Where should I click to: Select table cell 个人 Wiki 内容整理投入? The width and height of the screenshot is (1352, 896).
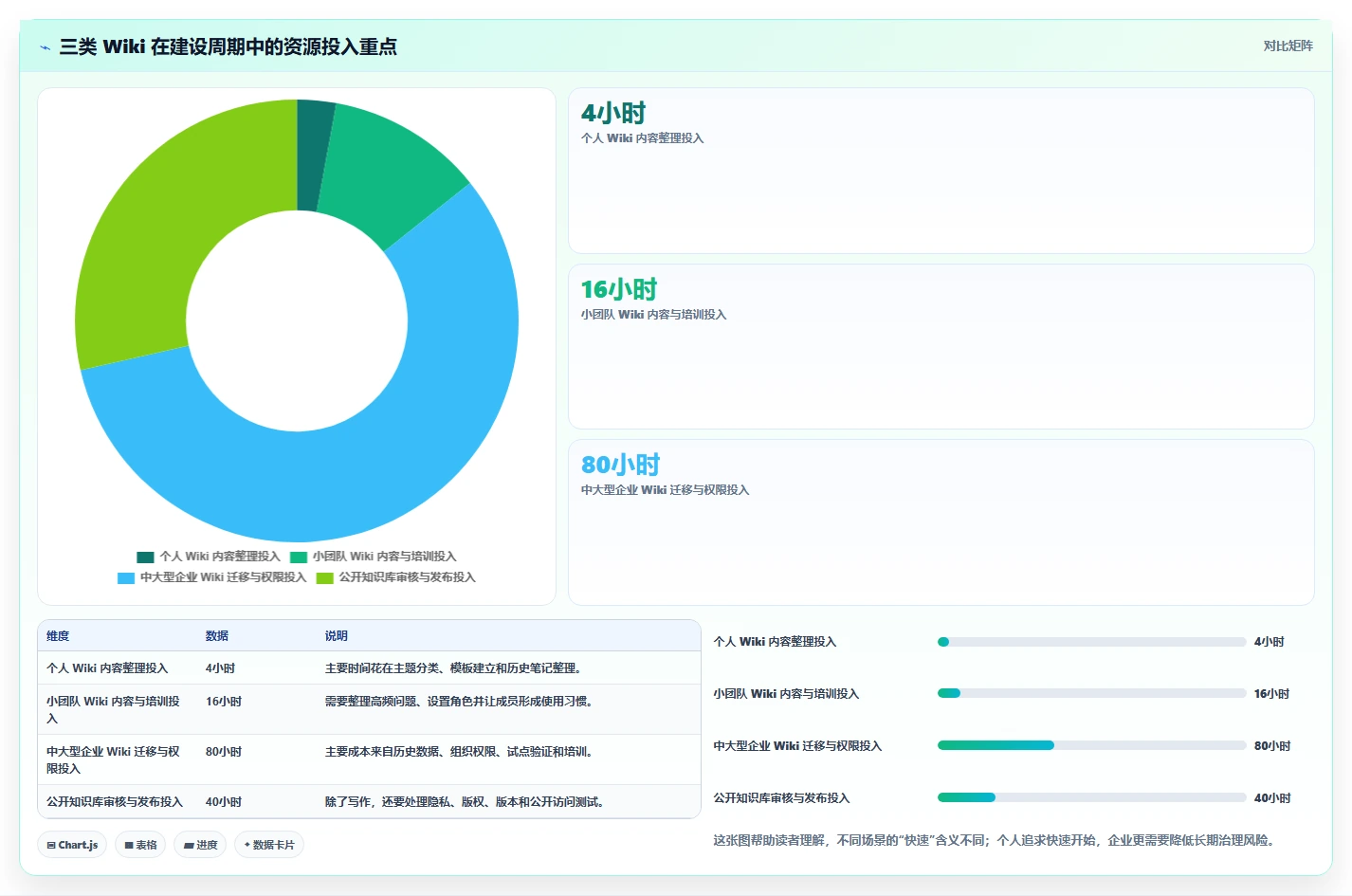pyautogui.click(x=107, y=668)
